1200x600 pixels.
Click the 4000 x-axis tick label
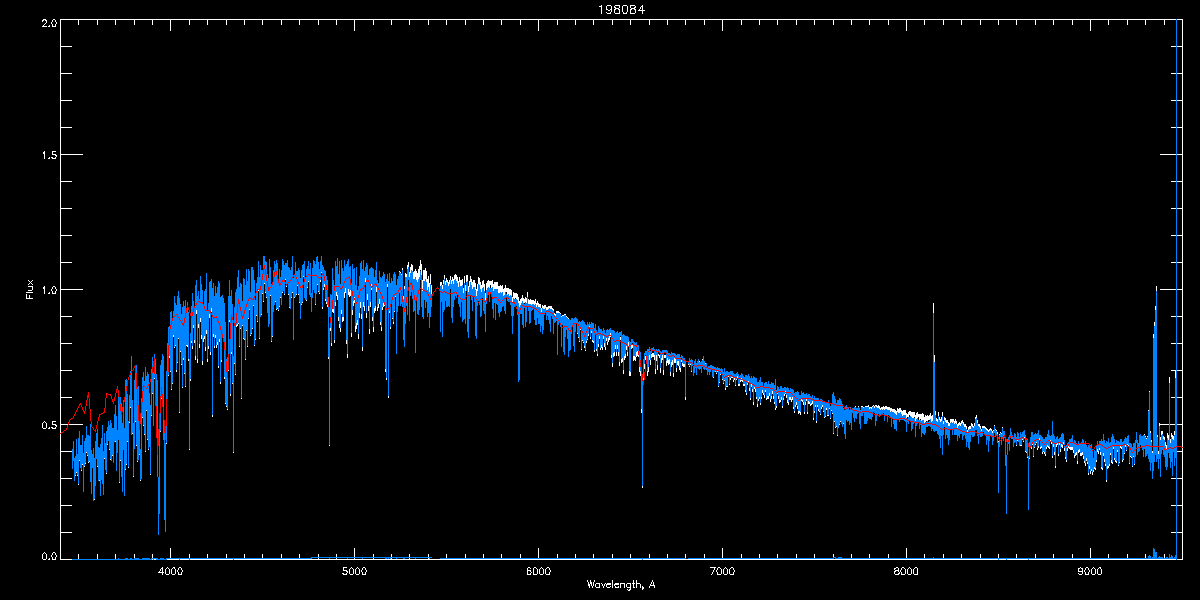pyautogui.click(x=170, y=571)
